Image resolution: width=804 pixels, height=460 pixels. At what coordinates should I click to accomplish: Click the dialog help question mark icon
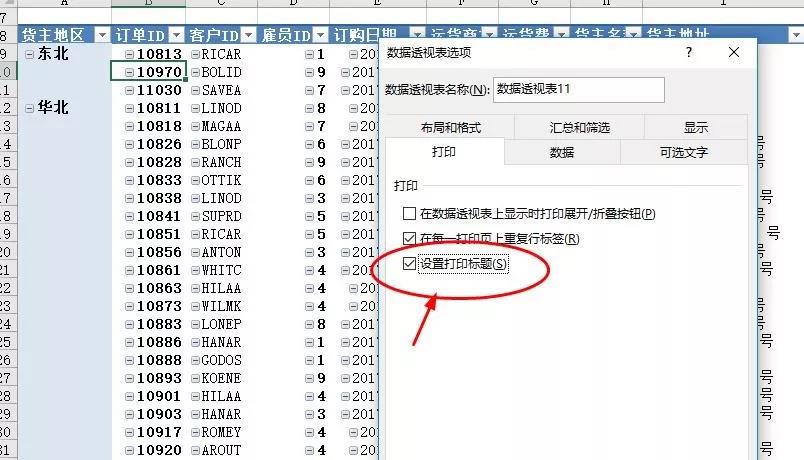pos(689,52)
